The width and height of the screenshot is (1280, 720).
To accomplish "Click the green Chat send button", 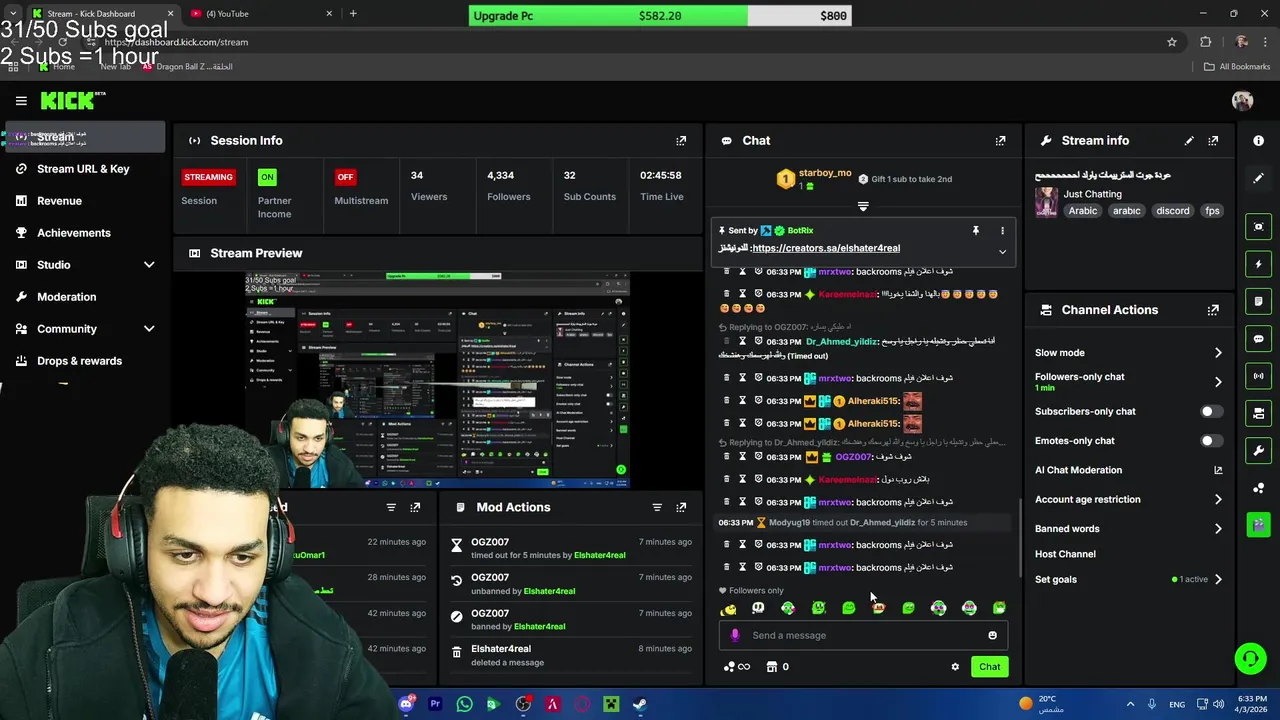I will coord(989,667).
